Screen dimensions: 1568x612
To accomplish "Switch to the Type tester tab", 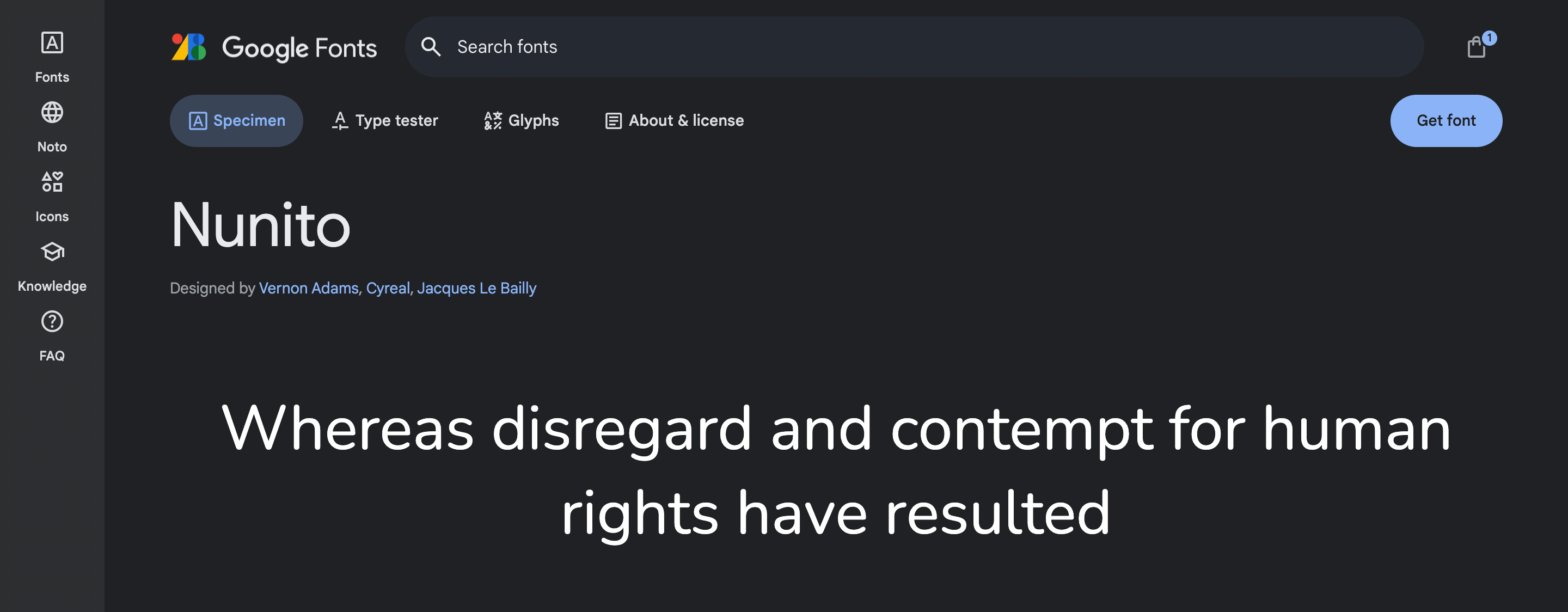I will [385, 120].
